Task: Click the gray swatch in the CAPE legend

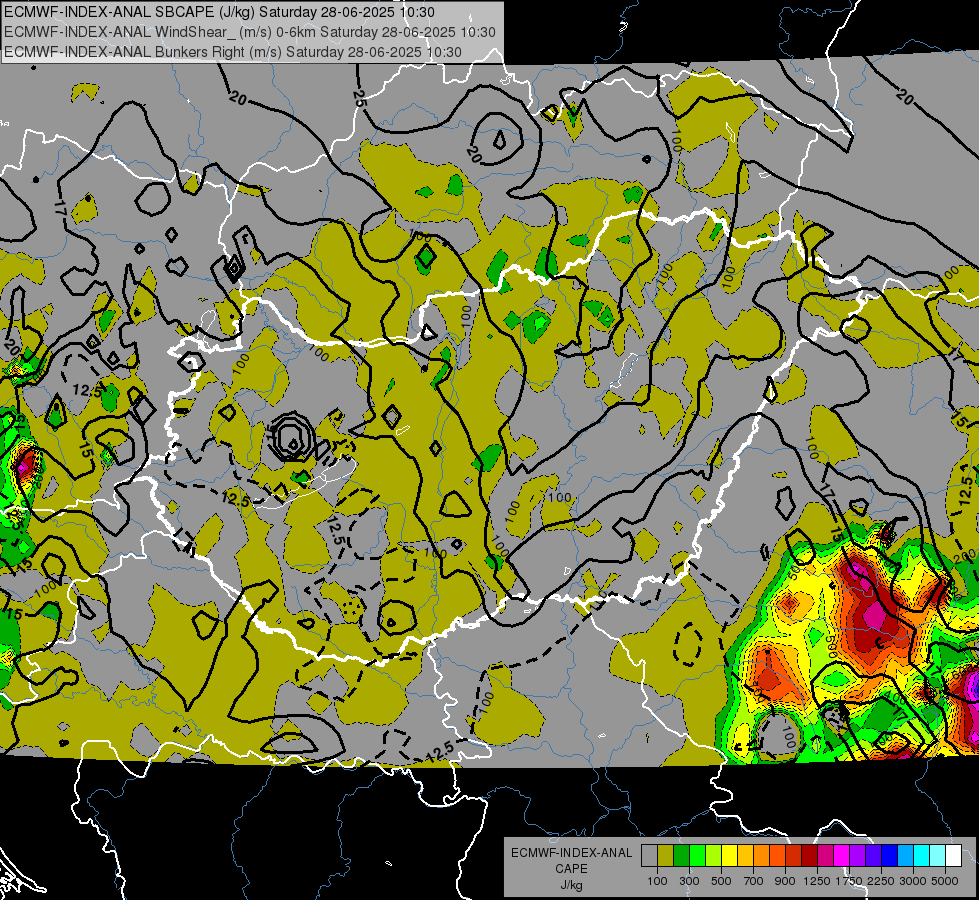Action: pyautogui.click(x=649, y=855)
